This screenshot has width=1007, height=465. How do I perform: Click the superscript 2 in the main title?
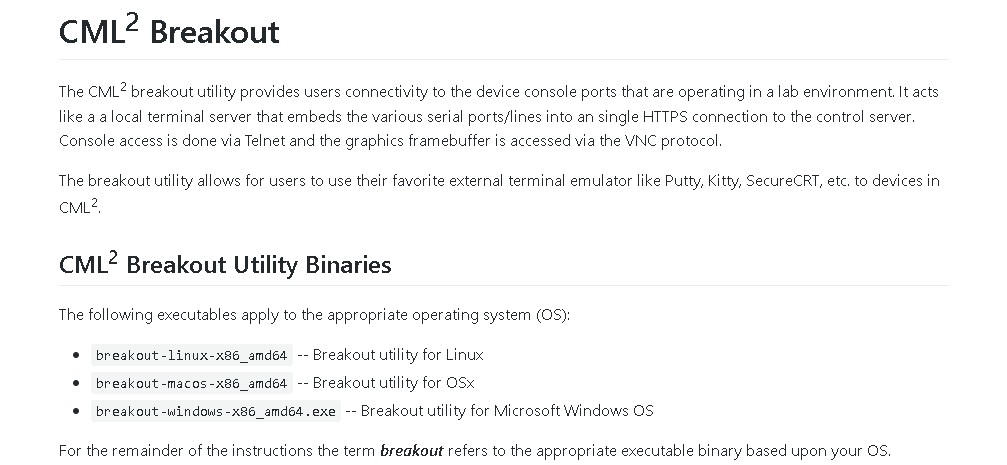tap(132, 22)
